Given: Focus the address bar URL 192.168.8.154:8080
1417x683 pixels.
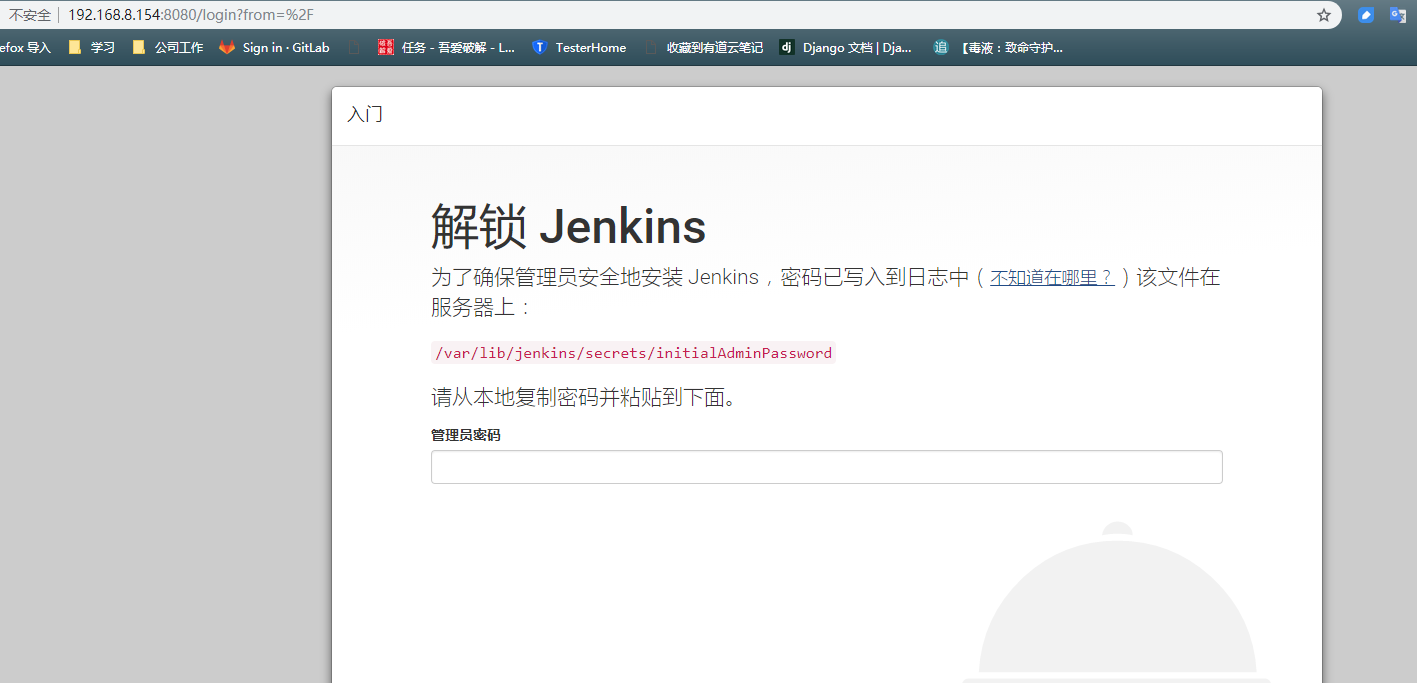Looking at the screenshot, I should pos(191,15).
